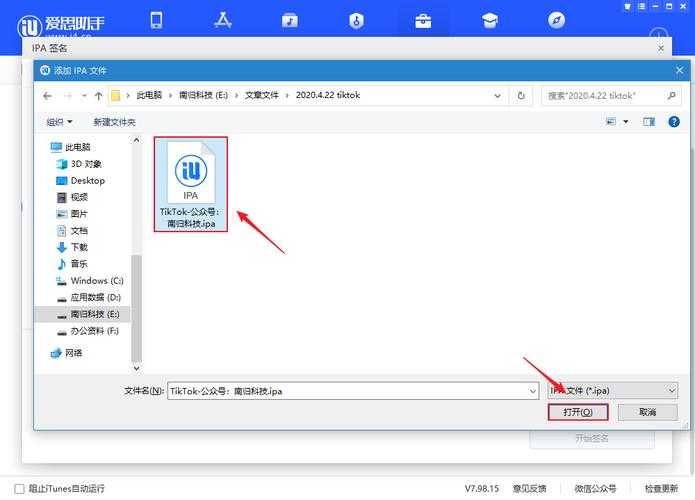Click 打开(O) button
This screenshot has width=695, height=500.
pos(578,412)
